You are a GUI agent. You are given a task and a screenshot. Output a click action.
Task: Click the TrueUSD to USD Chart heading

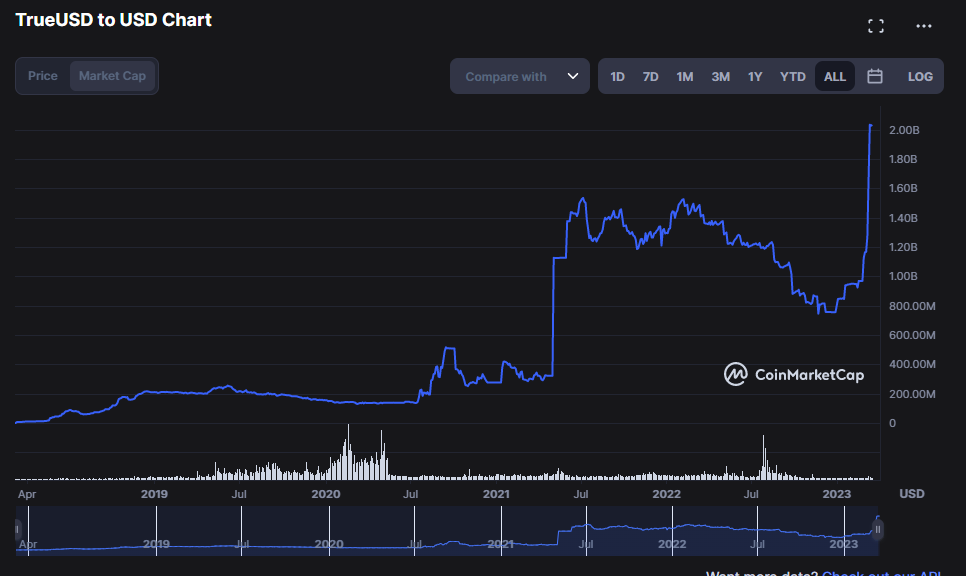click(113, 20)
